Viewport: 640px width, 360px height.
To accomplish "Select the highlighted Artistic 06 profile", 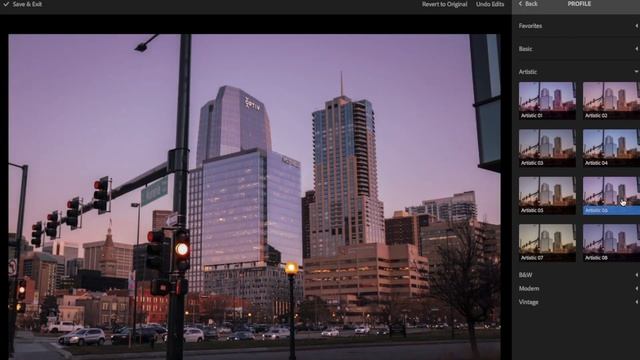I will point(611,195).
